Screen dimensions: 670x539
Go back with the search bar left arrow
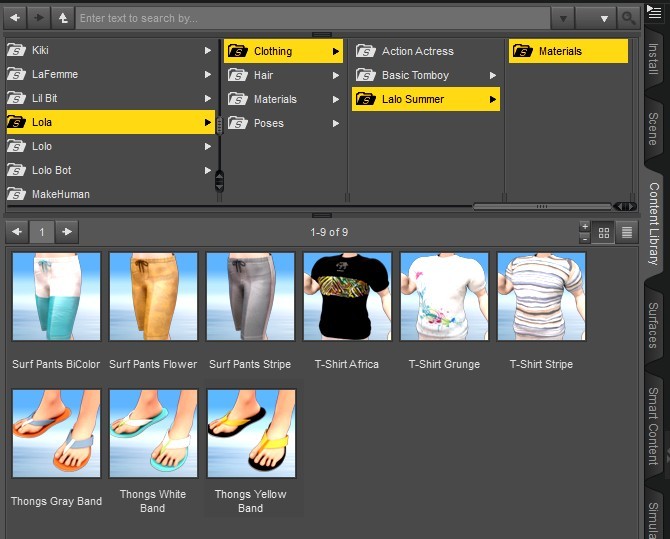tap(15, 18)
